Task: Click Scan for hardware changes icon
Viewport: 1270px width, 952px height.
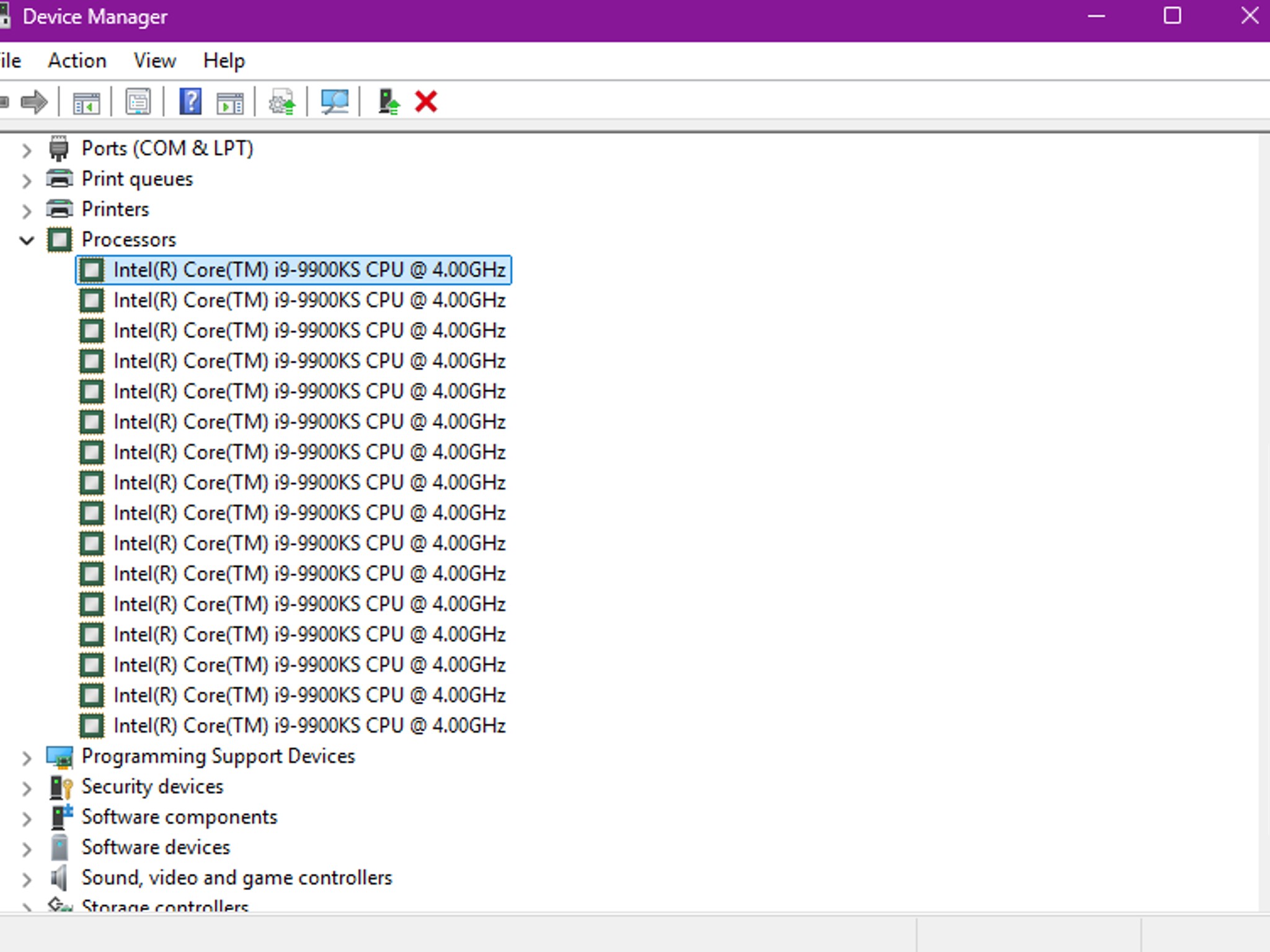Action: point(334,102)
